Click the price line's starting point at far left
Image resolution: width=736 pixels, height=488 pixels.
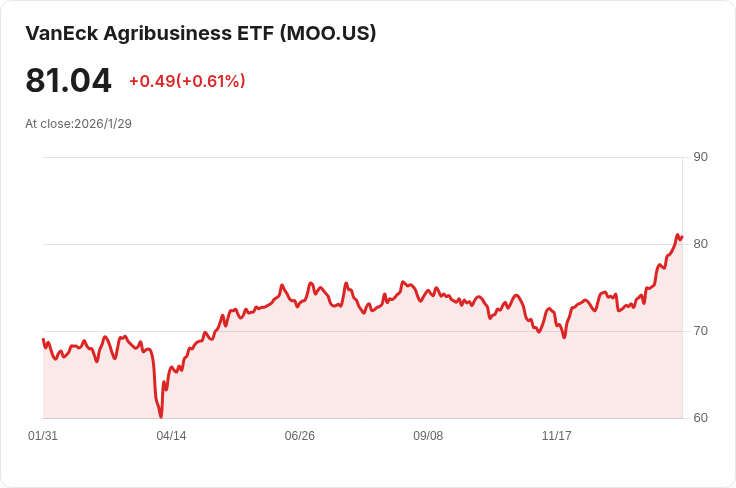43,339
